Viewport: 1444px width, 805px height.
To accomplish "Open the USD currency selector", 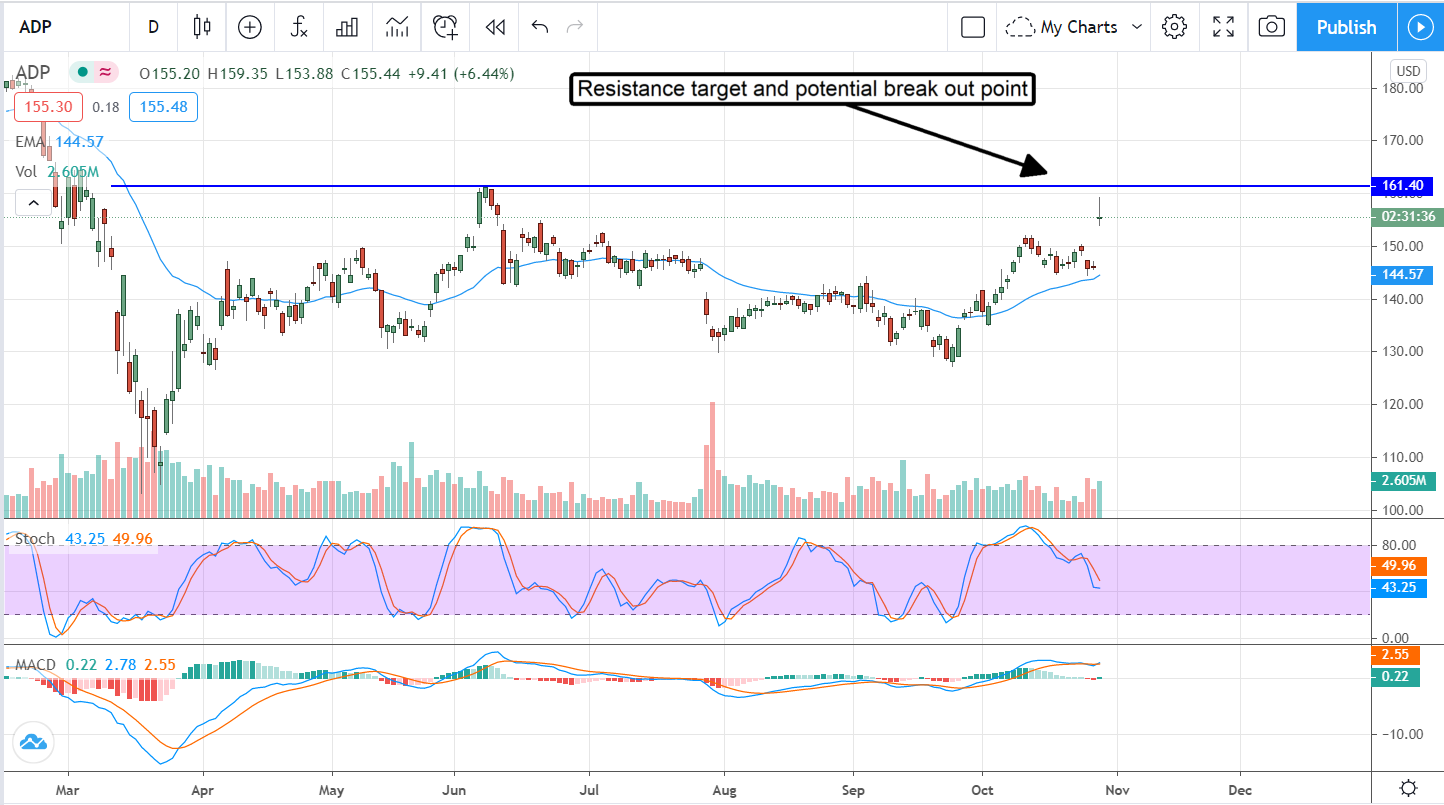I will pos(1407,71).
